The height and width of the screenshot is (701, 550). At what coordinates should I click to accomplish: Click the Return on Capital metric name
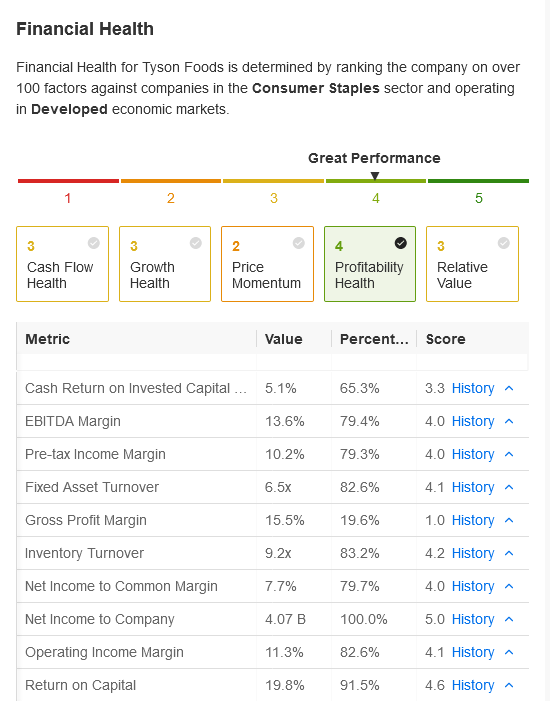80,685
